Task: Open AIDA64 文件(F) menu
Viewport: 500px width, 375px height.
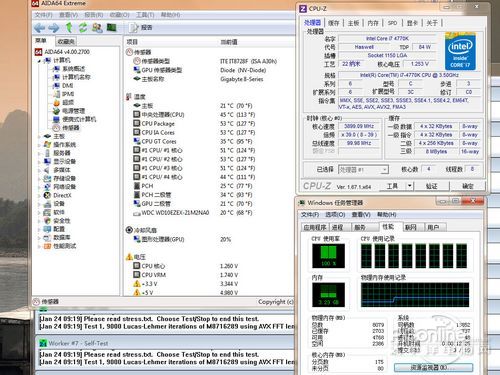Action: pyautogui.click(x=44, y=15)
